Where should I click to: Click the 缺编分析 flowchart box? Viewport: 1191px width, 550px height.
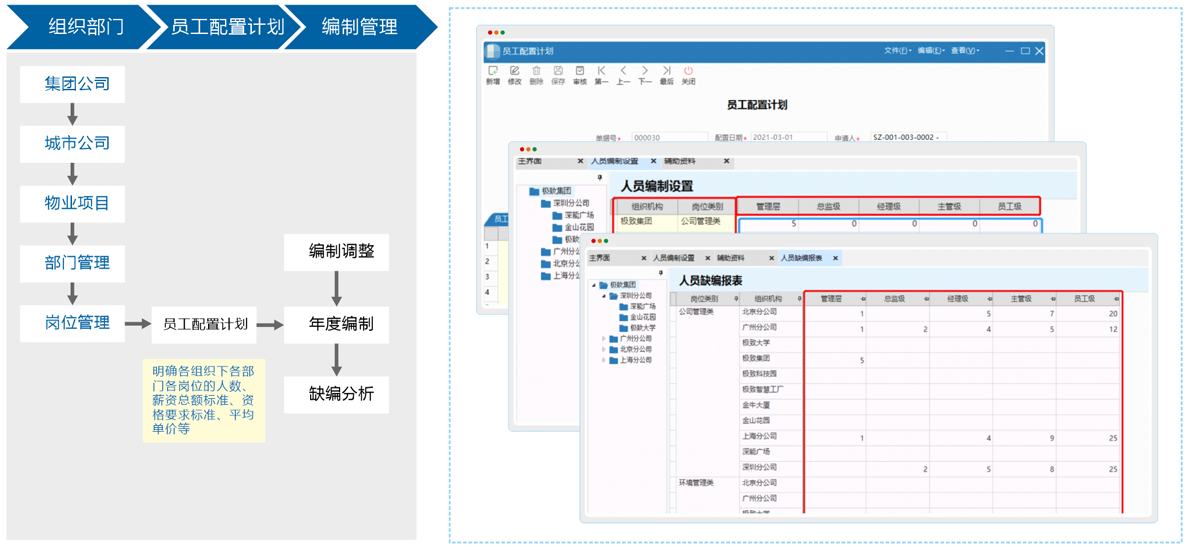coord(336,393)
